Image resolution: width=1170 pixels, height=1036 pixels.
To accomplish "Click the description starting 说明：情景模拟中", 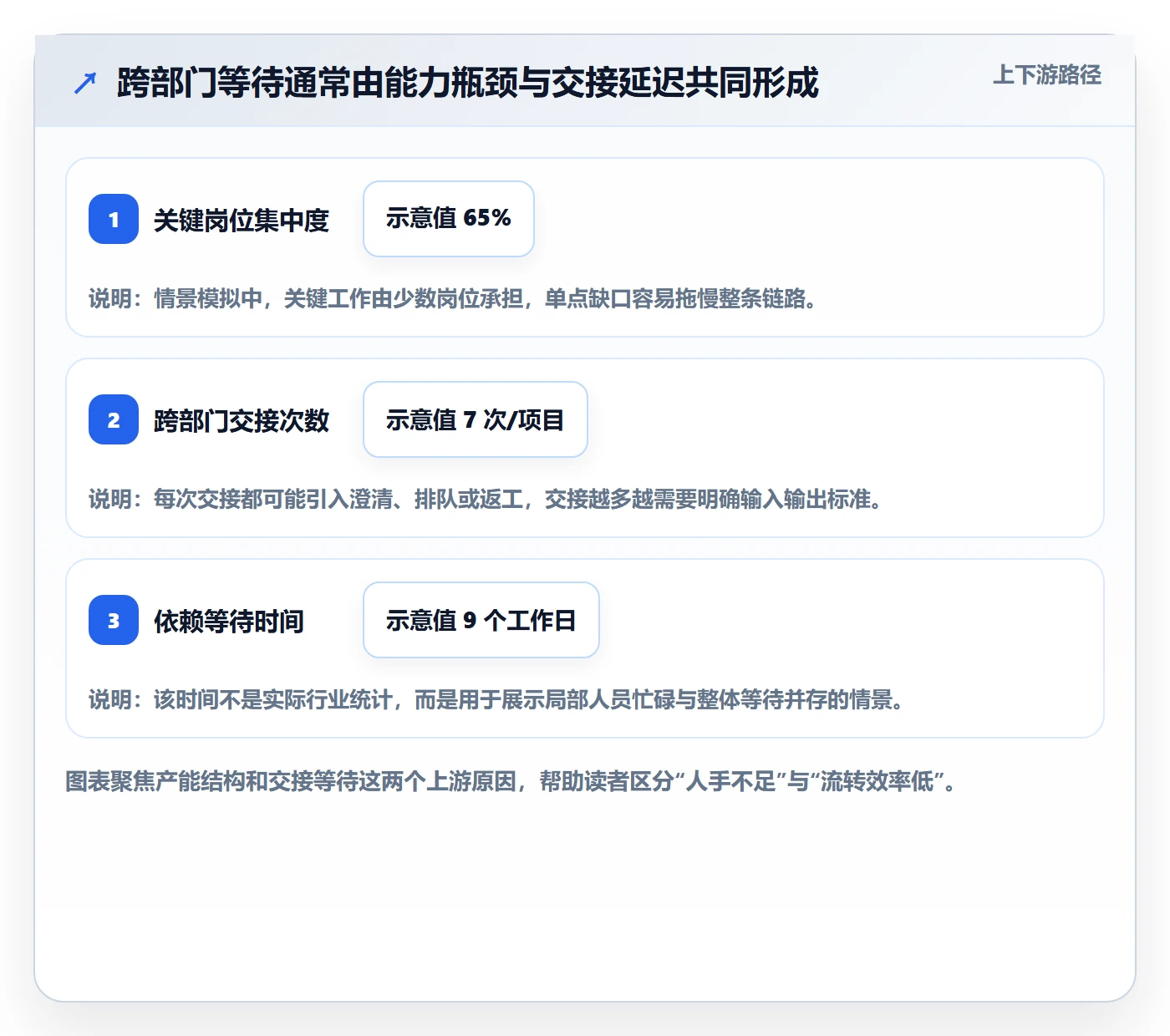I will click(x=453, y=299).
